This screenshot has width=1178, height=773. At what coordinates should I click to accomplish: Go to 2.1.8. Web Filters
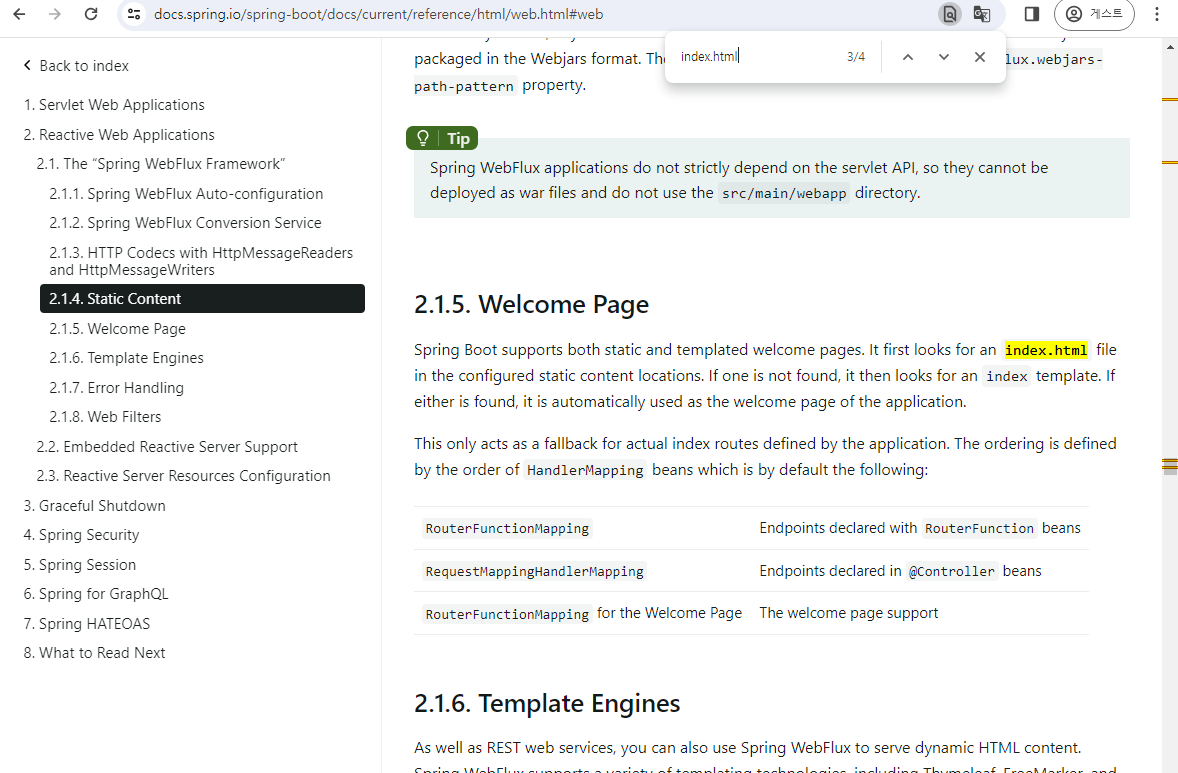[x=105, y=417]
